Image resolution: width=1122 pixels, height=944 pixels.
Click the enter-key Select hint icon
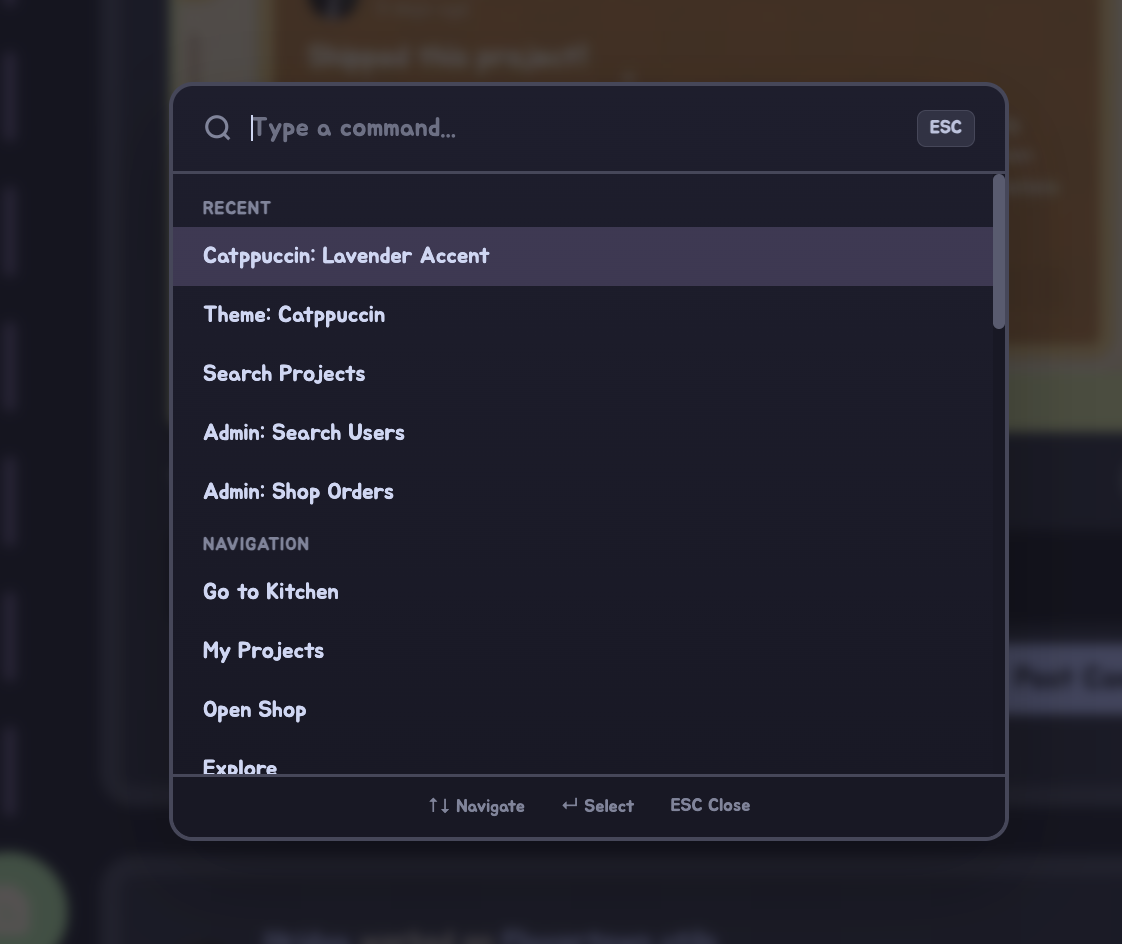570,805
